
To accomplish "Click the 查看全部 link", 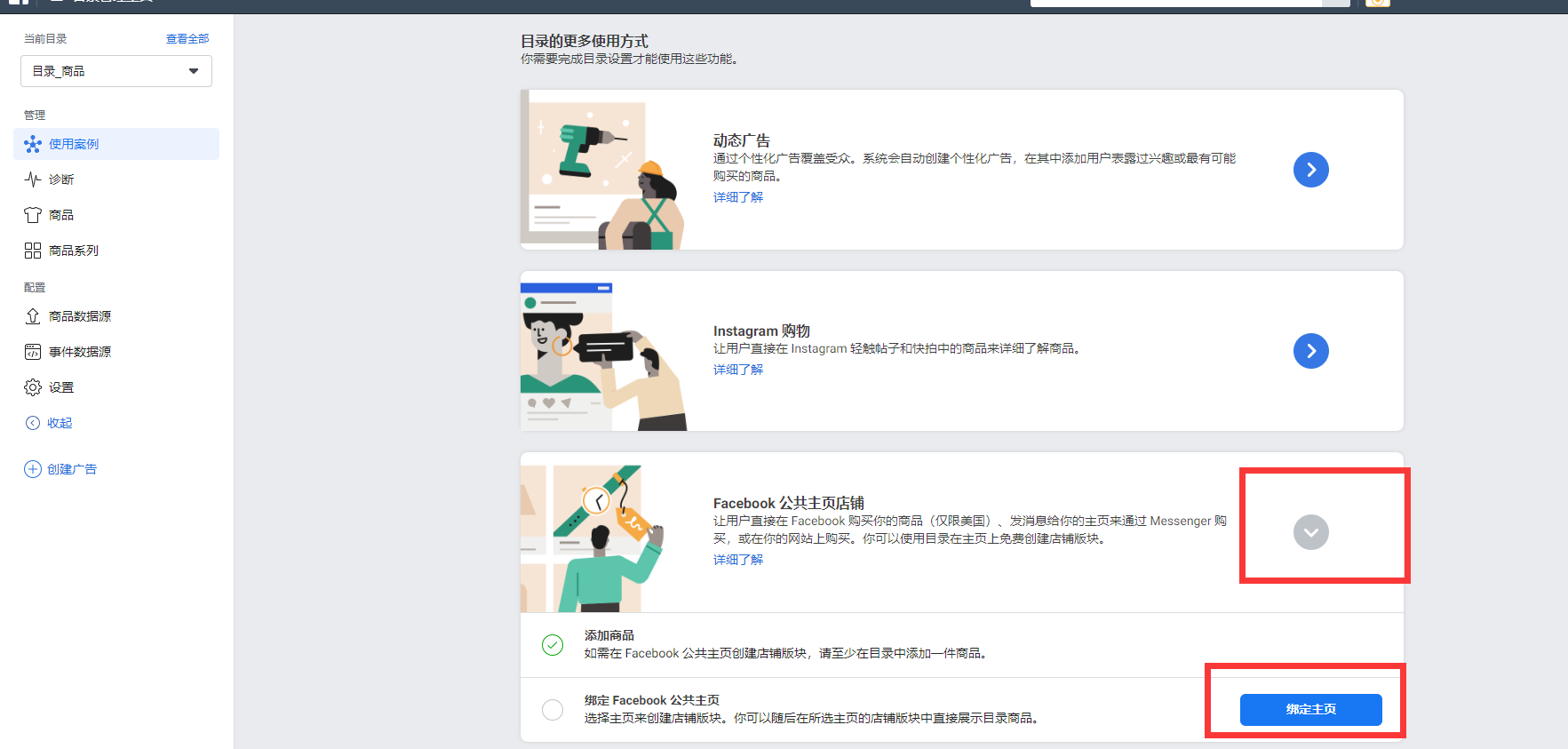I will pyautogui.click(x=187, y=39).
